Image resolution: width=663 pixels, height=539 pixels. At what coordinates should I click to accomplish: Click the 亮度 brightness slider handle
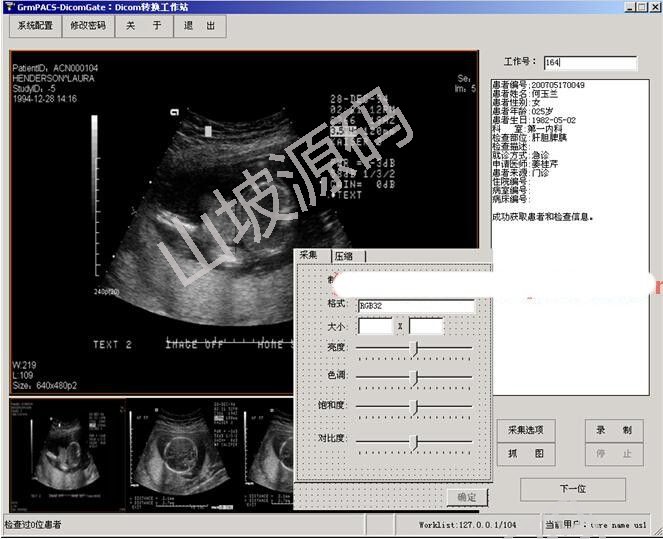tap(414, 348)
